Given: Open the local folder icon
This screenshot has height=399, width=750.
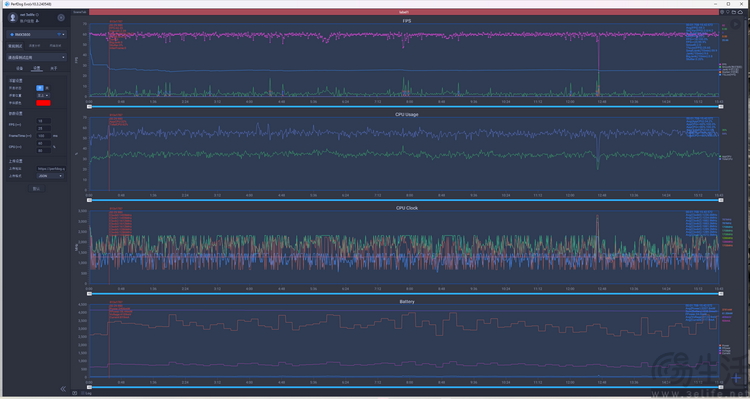Looking at the screenshot, I should click(x=734, y=12).
